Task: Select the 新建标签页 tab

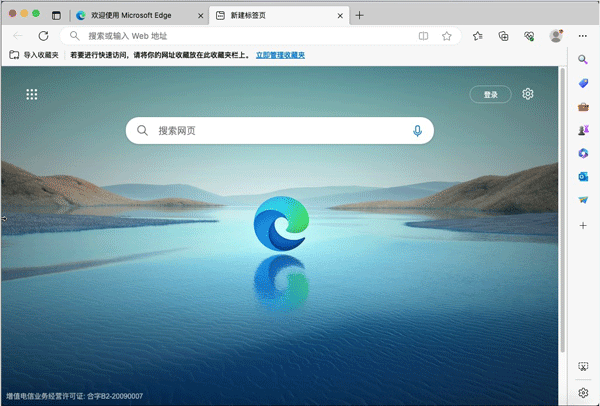Action: tap(279, 15)
